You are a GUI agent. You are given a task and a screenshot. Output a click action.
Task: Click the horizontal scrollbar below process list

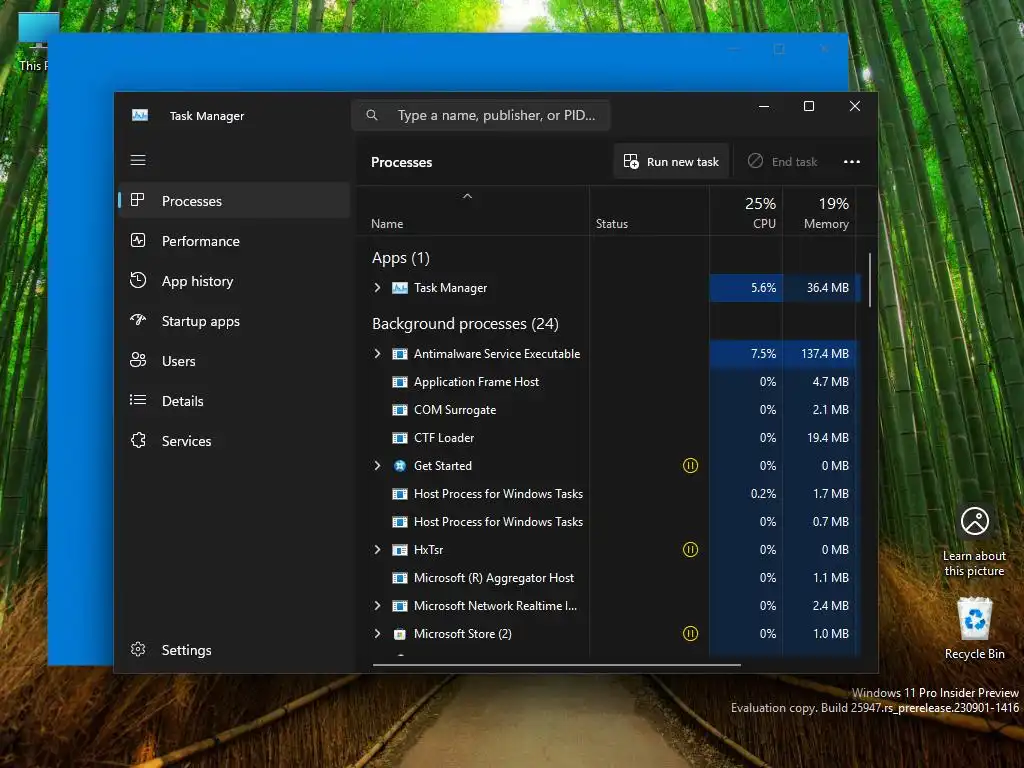tap(556, 665)
